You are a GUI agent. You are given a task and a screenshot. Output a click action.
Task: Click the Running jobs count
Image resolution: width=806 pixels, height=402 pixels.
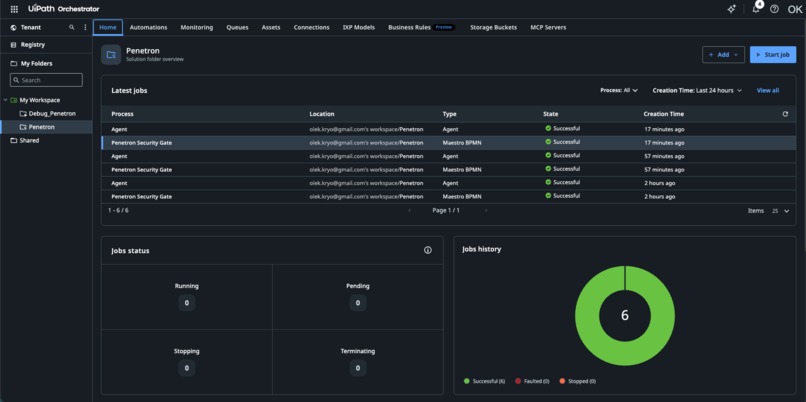pyautogui.click(x=187, y=303)
